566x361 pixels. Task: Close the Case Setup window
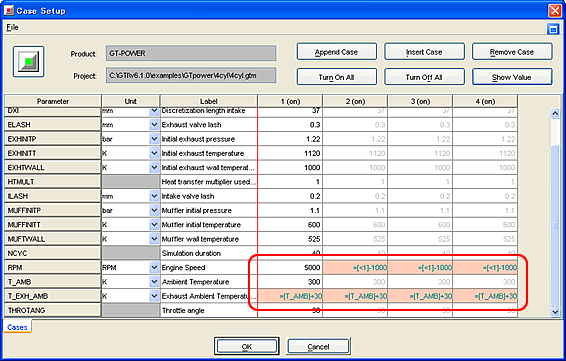coord(554,10)
